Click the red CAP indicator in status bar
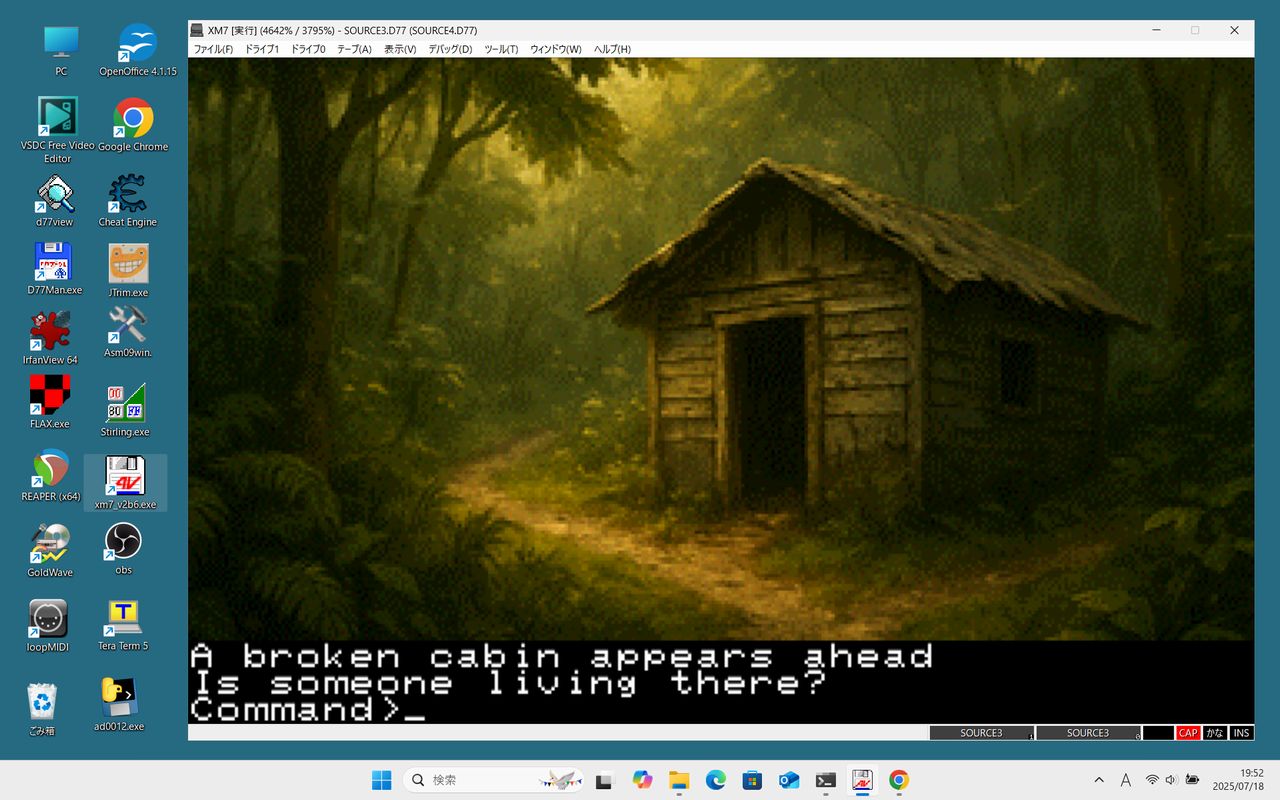1280x800 pixels. click(1188, 733)
